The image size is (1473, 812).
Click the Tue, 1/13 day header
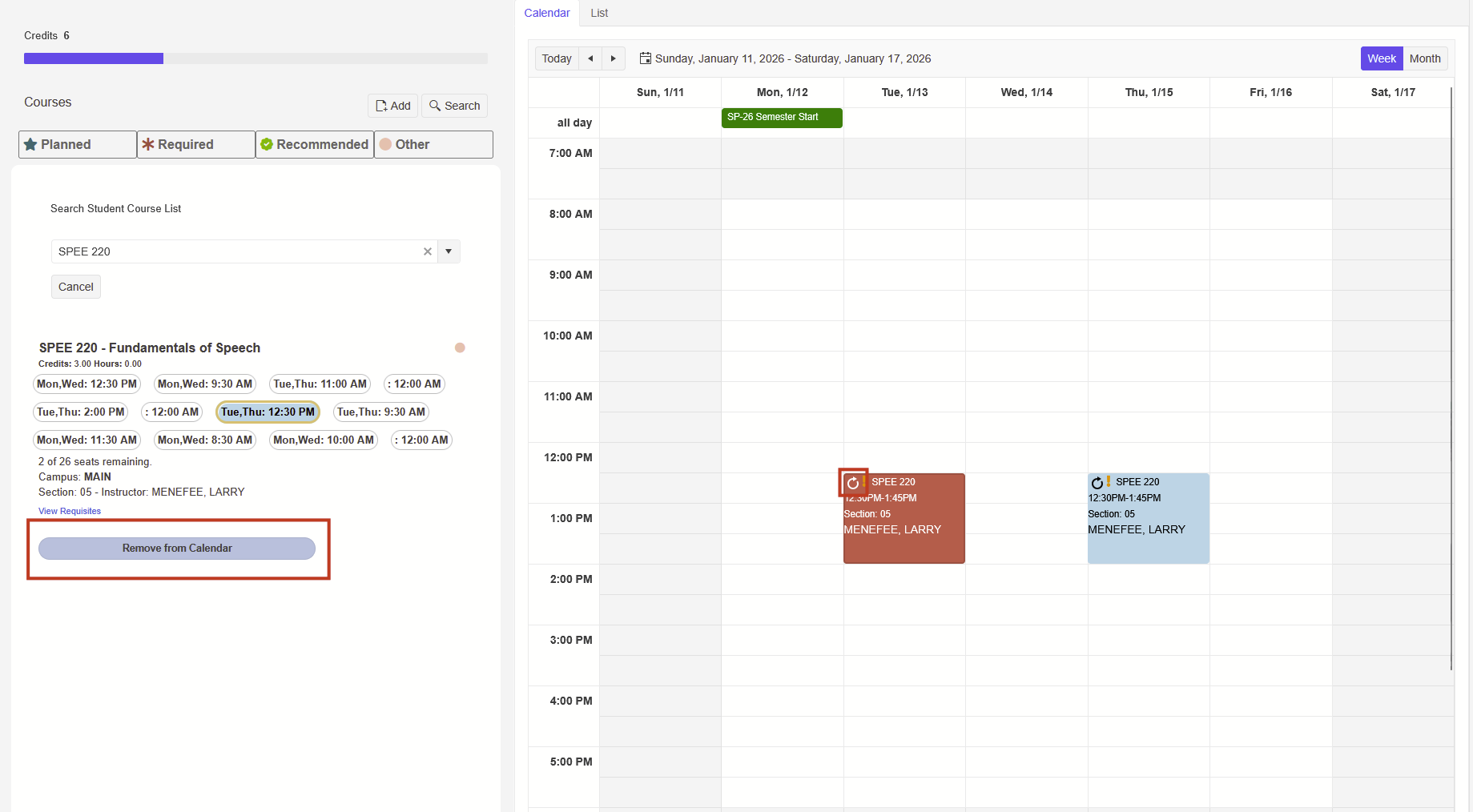tap(905, 92)
